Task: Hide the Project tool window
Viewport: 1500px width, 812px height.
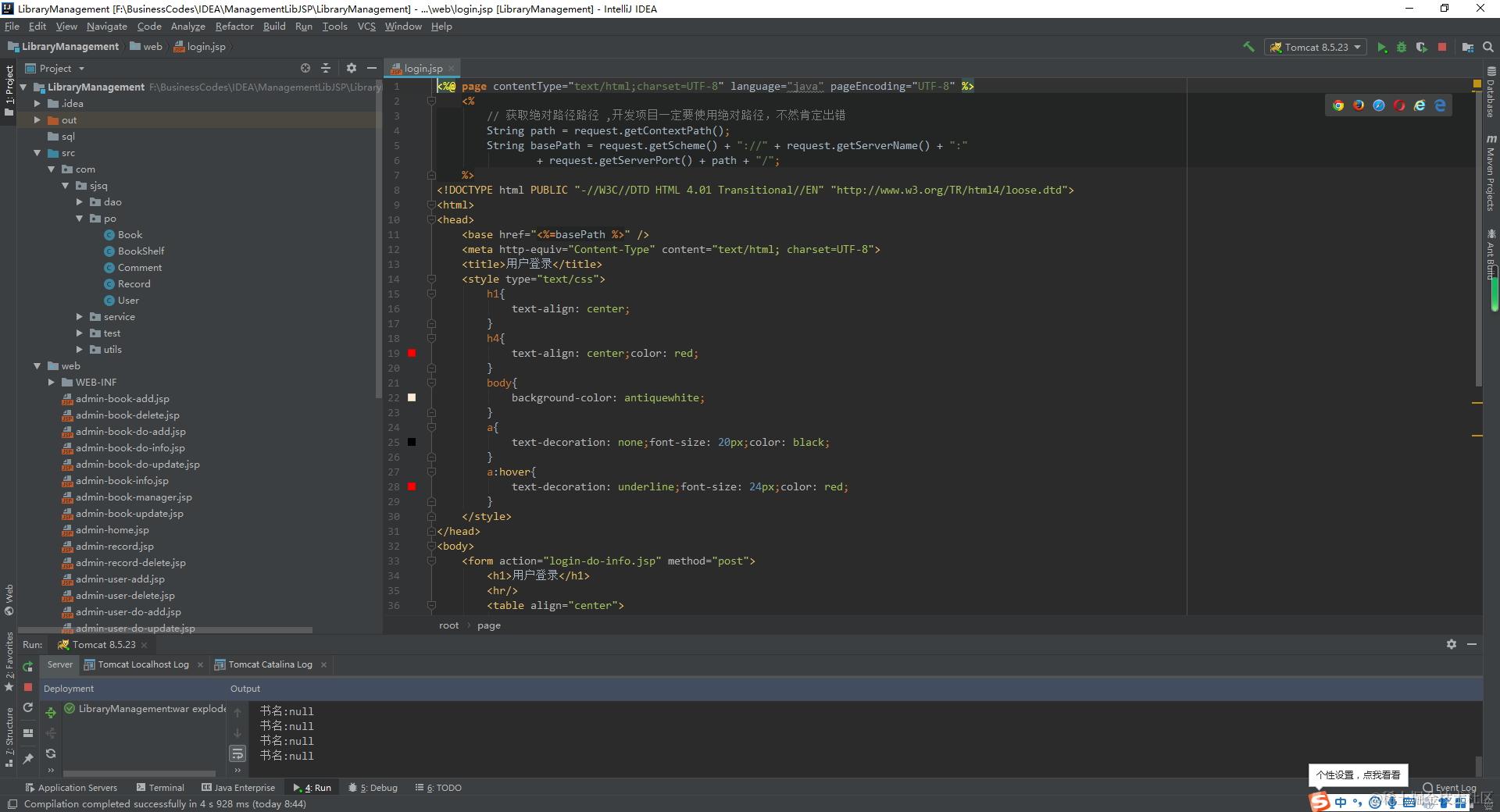Action: pos(372,69)
